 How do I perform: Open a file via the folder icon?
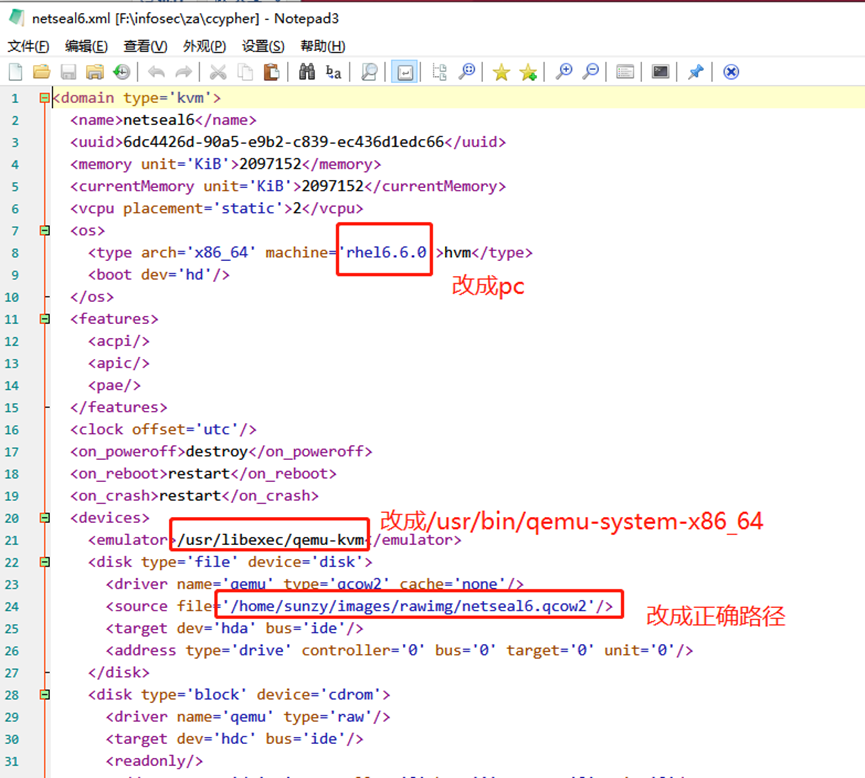[41, 72]
